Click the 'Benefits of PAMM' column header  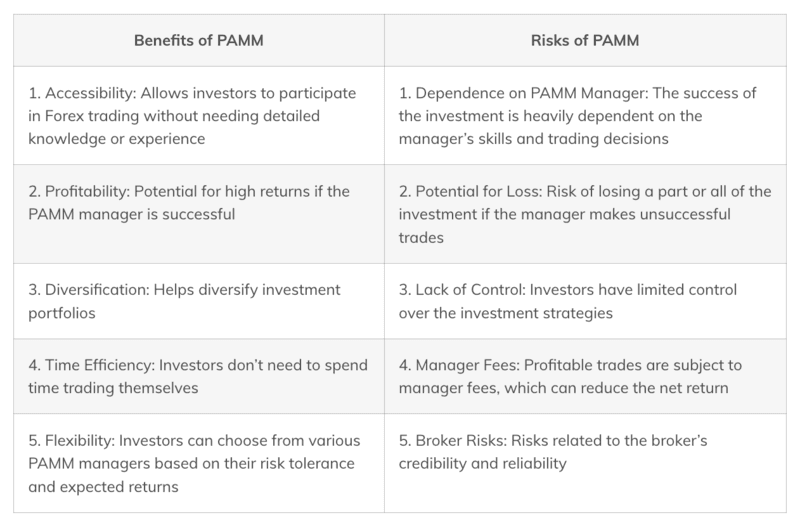coord(199,40)
